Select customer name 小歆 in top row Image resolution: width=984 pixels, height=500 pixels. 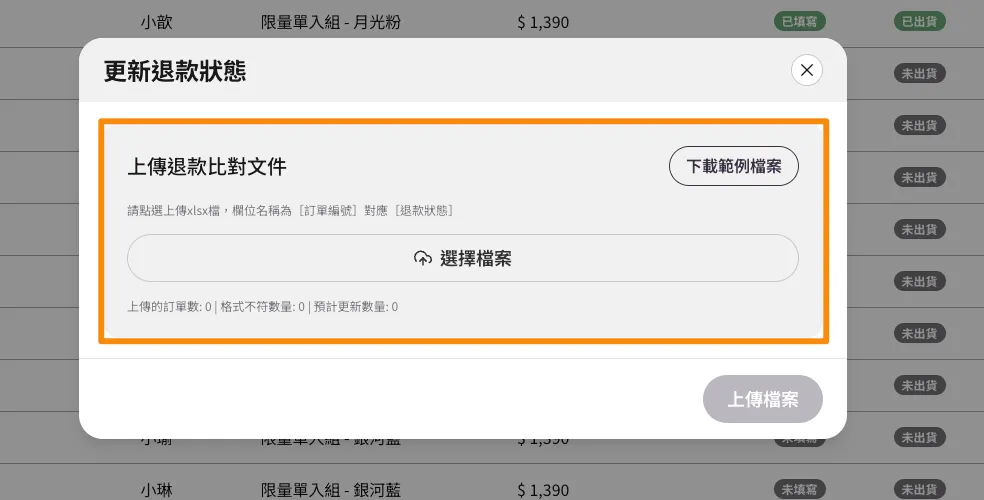157,21
